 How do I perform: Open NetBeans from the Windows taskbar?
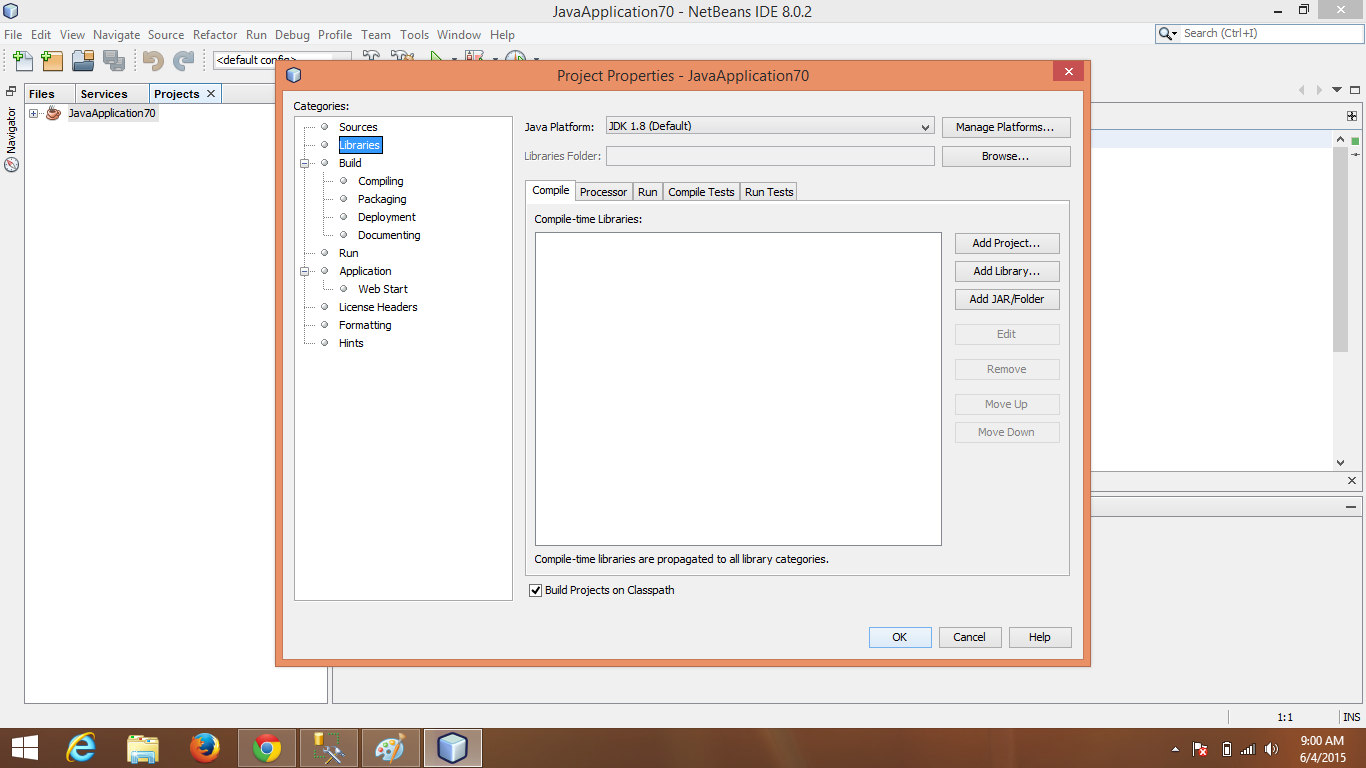(452, 747)
